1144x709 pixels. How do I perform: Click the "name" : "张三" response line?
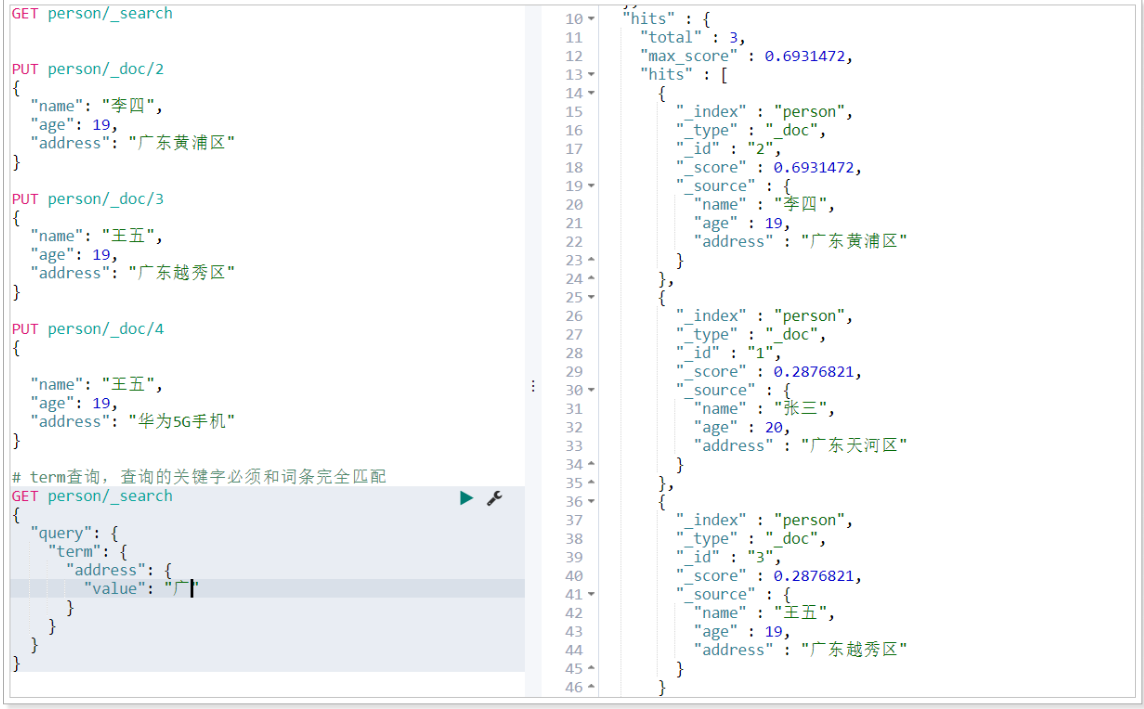pos(764,408)
